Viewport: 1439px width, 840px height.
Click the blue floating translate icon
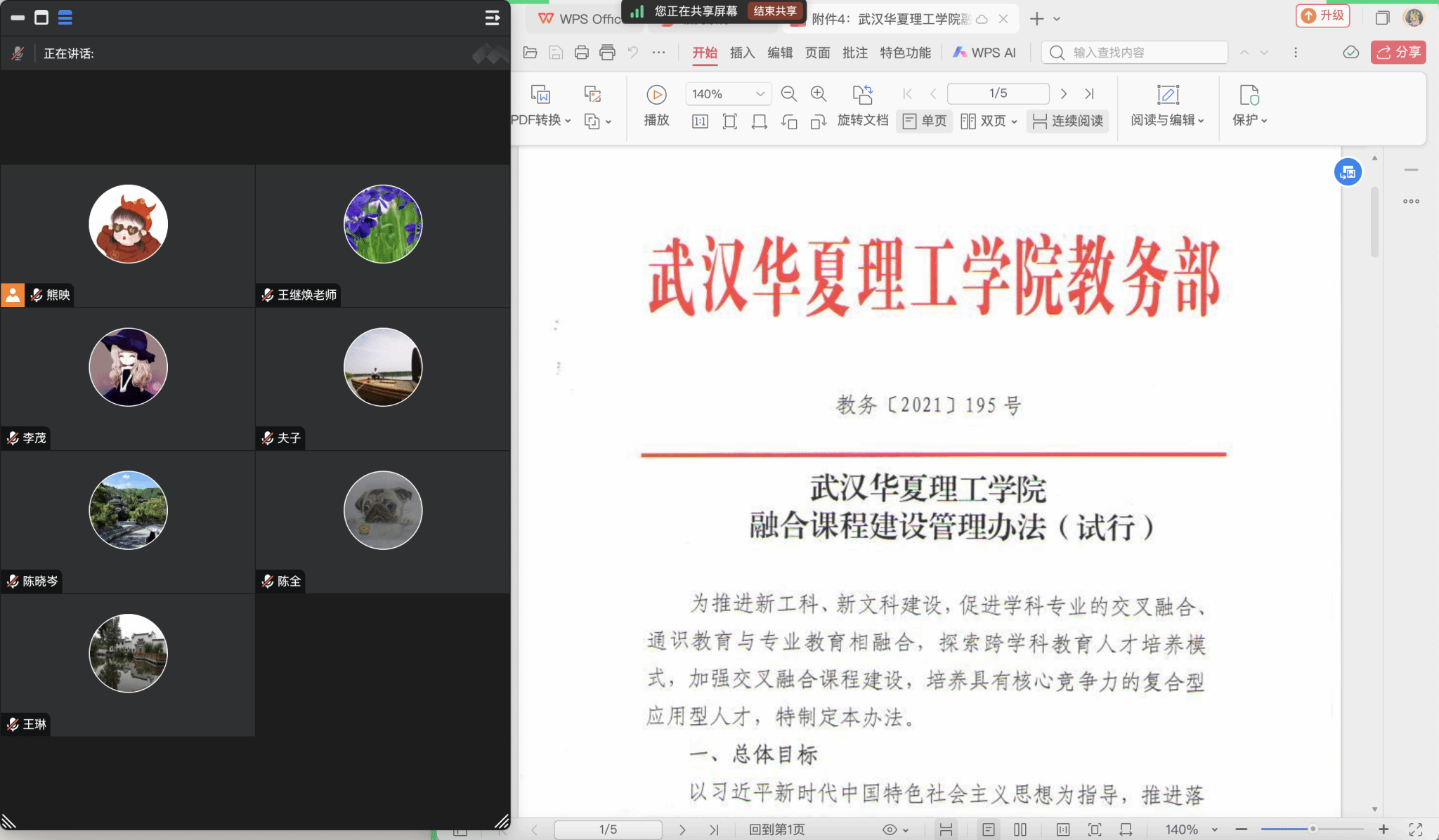click(1348, 172)
